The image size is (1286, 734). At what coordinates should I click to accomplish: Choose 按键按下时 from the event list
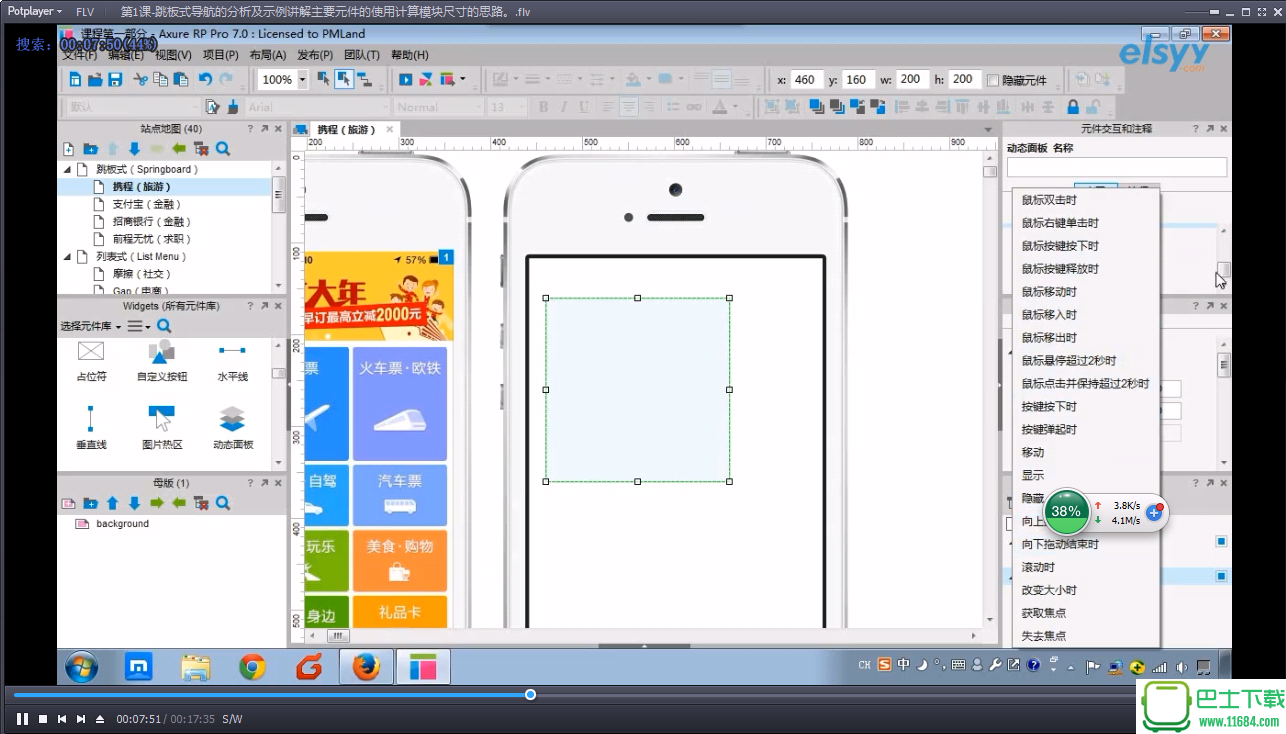point(1049,407)
